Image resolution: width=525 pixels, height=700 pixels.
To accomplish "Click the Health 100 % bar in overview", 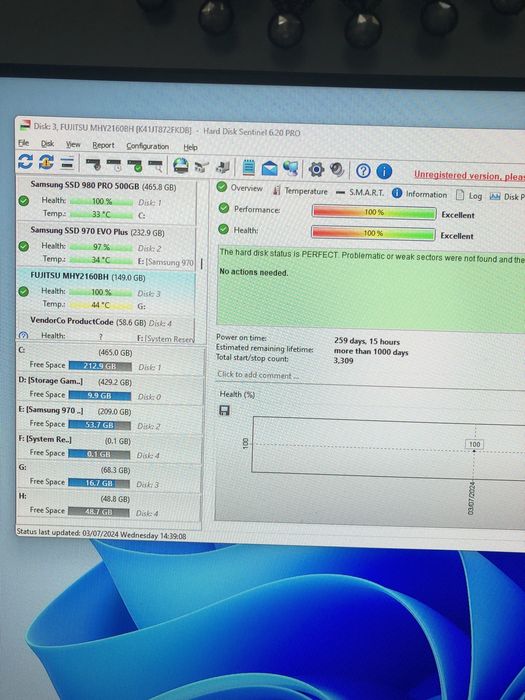I will click(373, 233).
